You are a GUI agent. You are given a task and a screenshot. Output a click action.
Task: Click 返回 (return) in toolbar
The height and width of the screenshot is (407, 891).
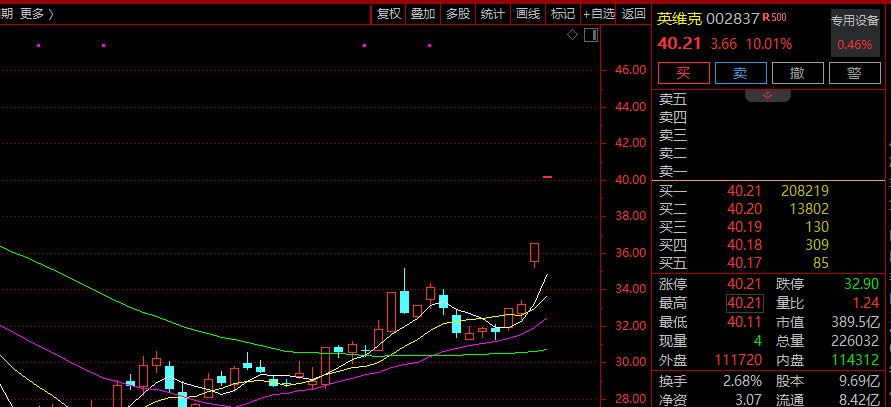point(634,13)
